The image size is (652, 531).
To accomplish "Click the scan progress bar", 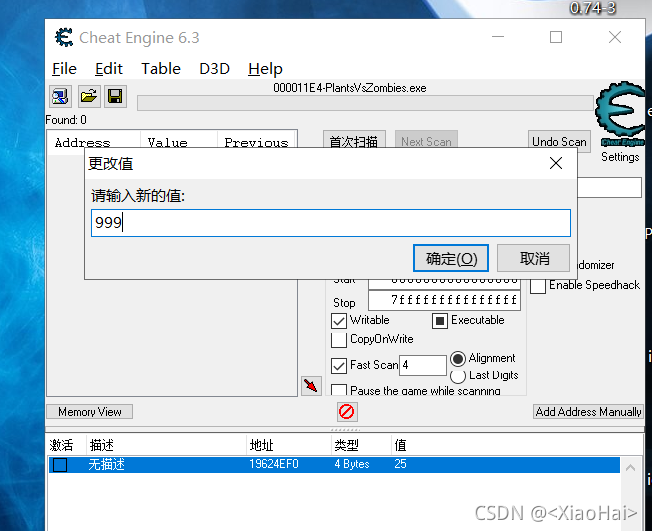I will [365, 103].
